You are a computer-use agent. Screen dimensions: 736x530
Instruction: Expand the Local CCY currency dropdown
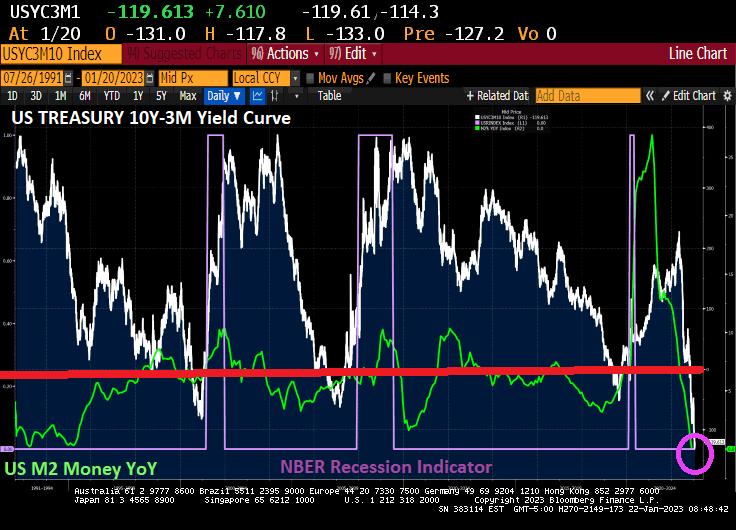tap(264, 78)
